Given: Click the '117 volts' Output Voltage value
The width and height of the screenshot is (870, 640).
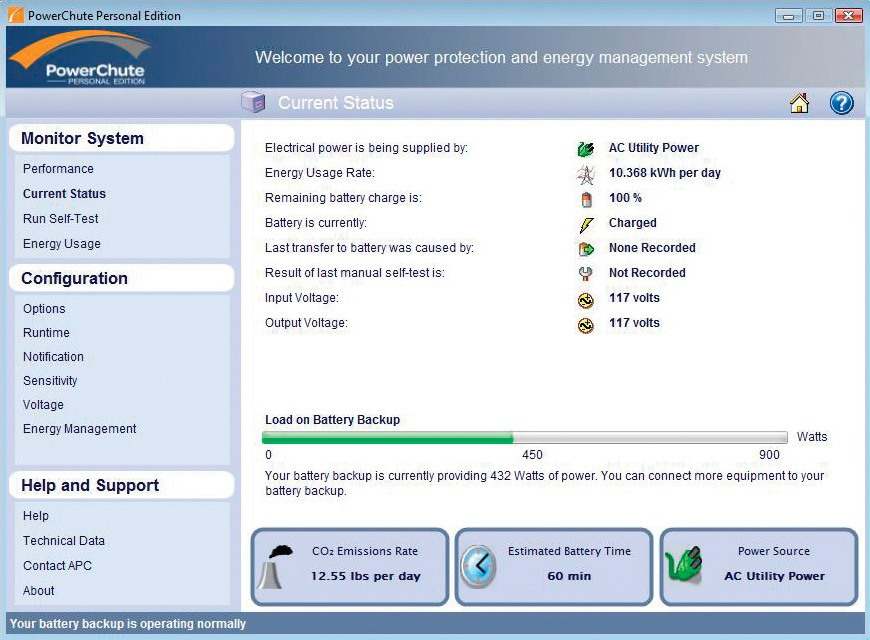Looking at the screenshot, I should [x=634, y=322].
